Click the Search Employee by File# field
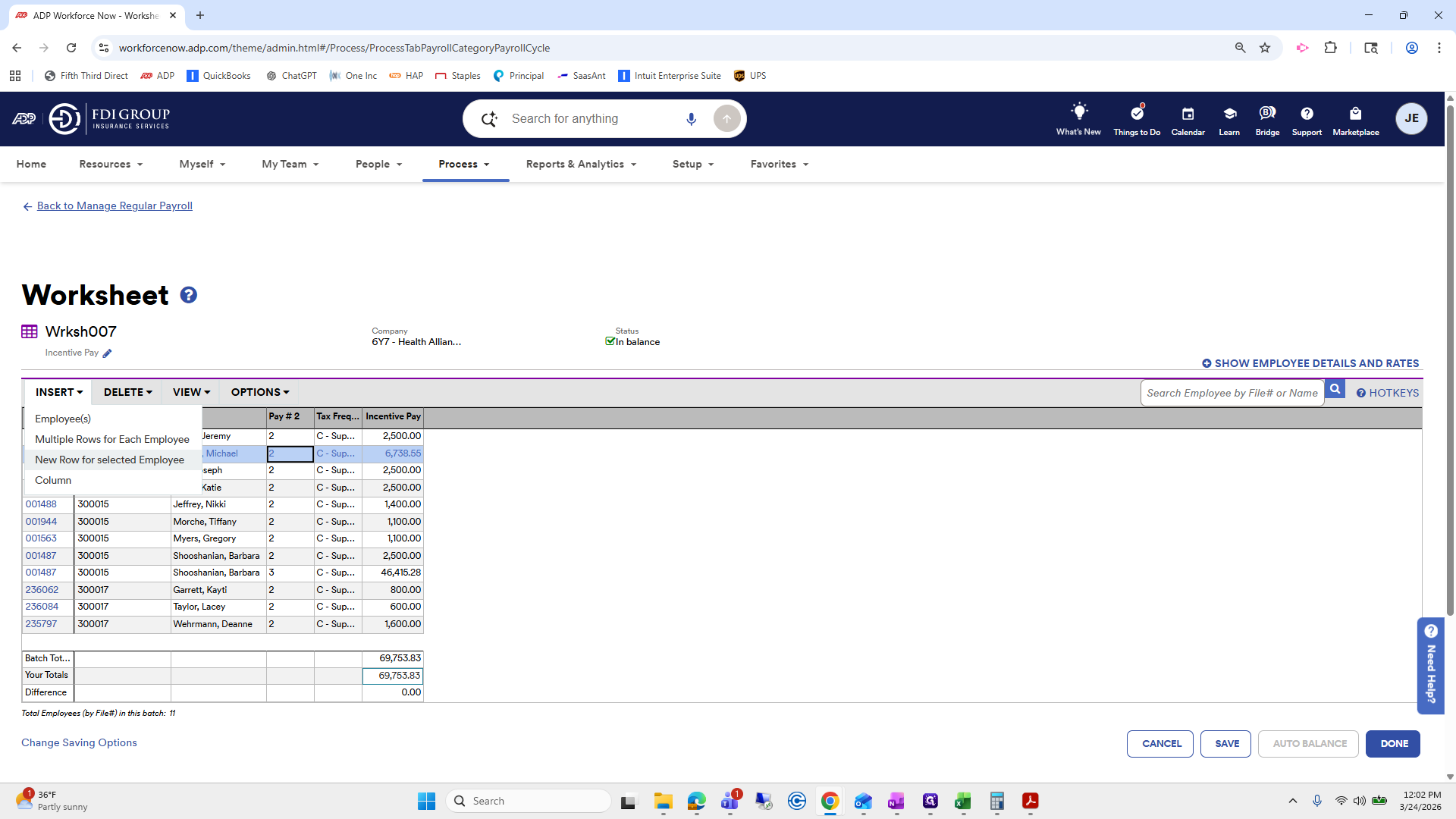The height and width of the screenshot is (819, 1456). click(x=1232, y=393)
